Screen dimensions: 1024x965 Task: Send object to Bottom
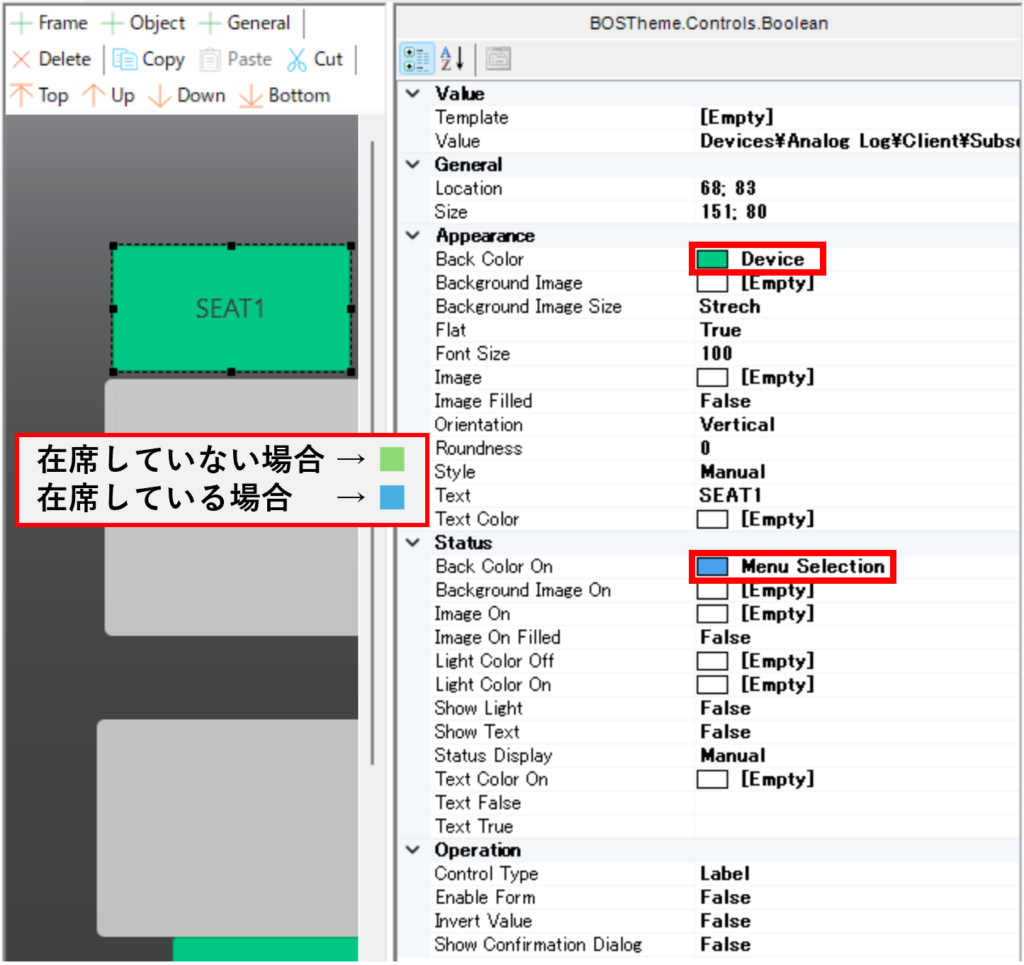pos(251,96)
